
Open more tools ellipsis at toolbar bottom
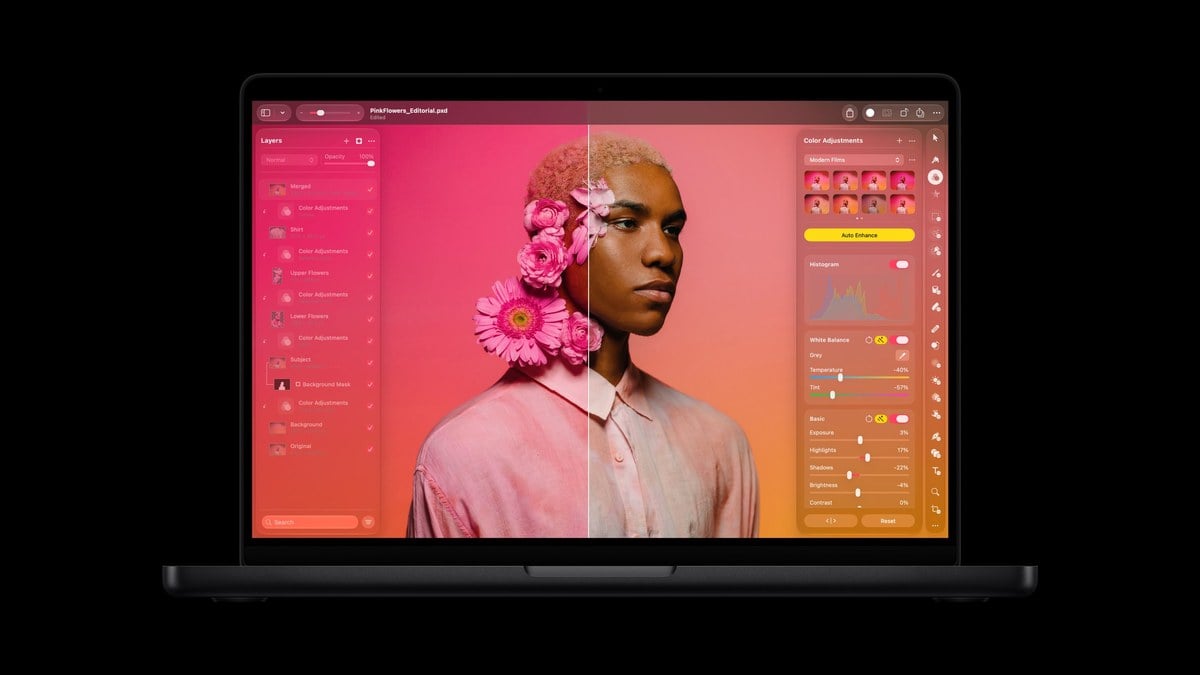pos(935,525)
